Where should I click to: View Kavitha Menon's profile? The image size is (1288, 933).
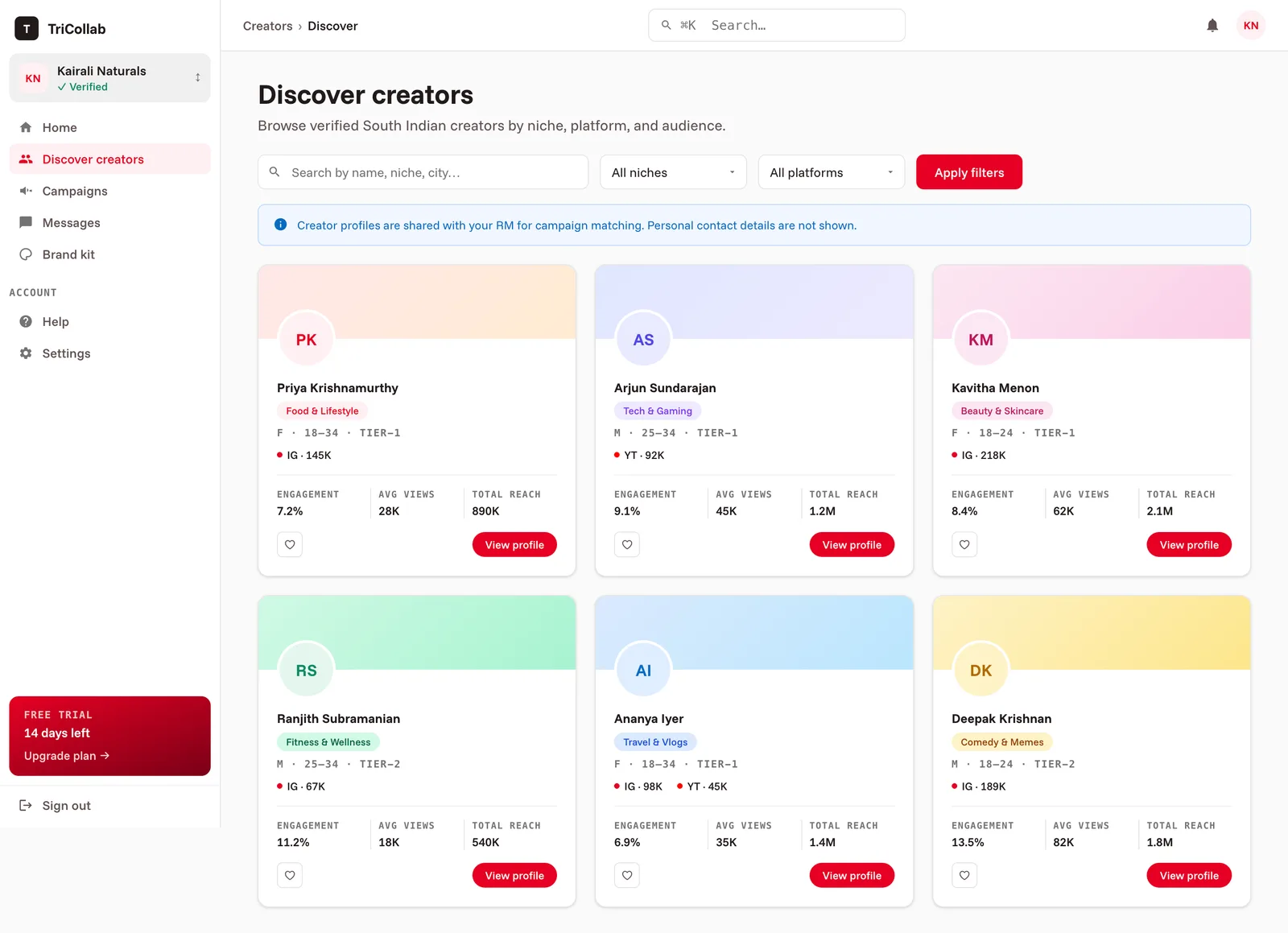[x=1189, y=545]
